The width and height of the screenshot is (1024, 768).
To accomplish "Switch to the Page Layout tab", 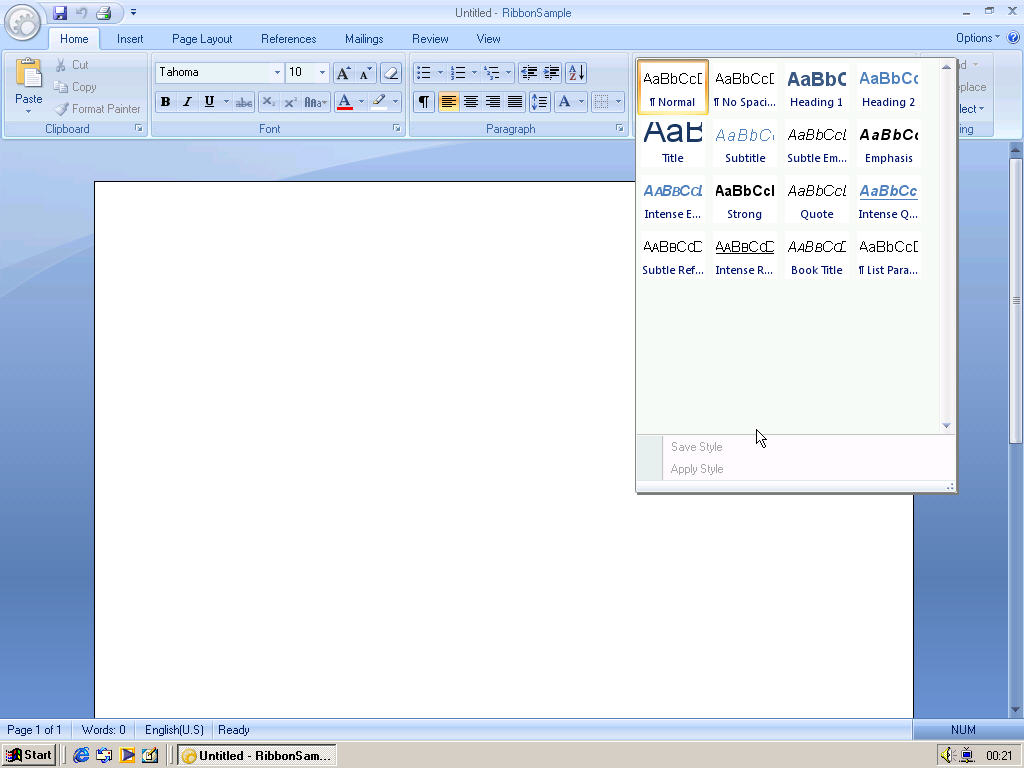I will click(202, 39).
